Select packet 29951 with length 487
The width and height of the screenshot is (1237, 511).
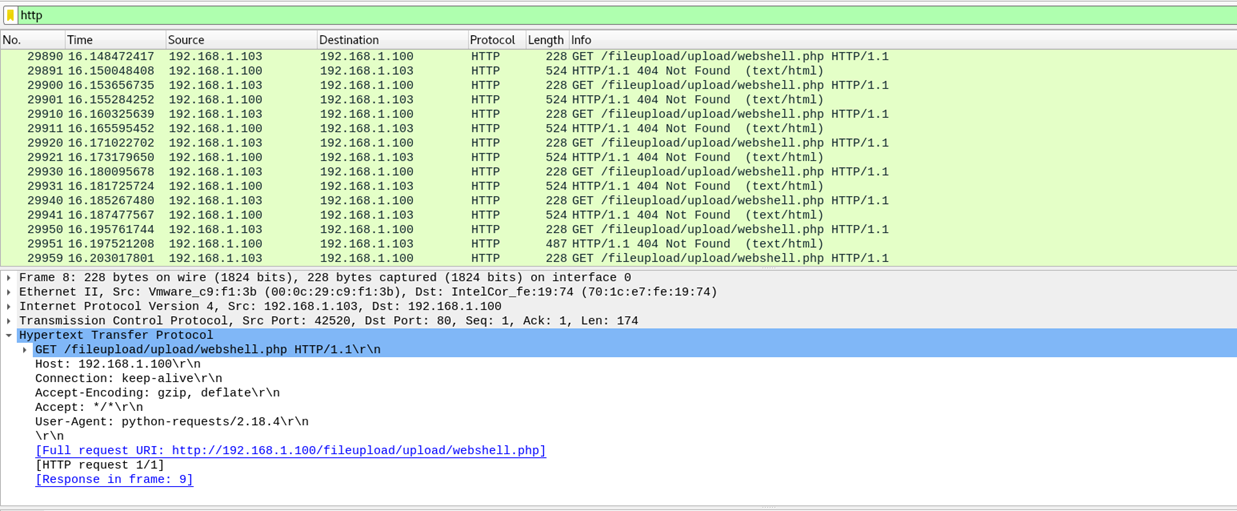[618, 244]
